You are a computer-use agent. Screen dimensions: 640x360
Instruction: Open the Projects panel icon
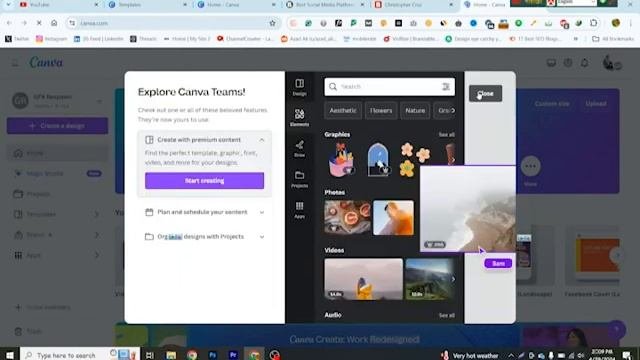300,179
